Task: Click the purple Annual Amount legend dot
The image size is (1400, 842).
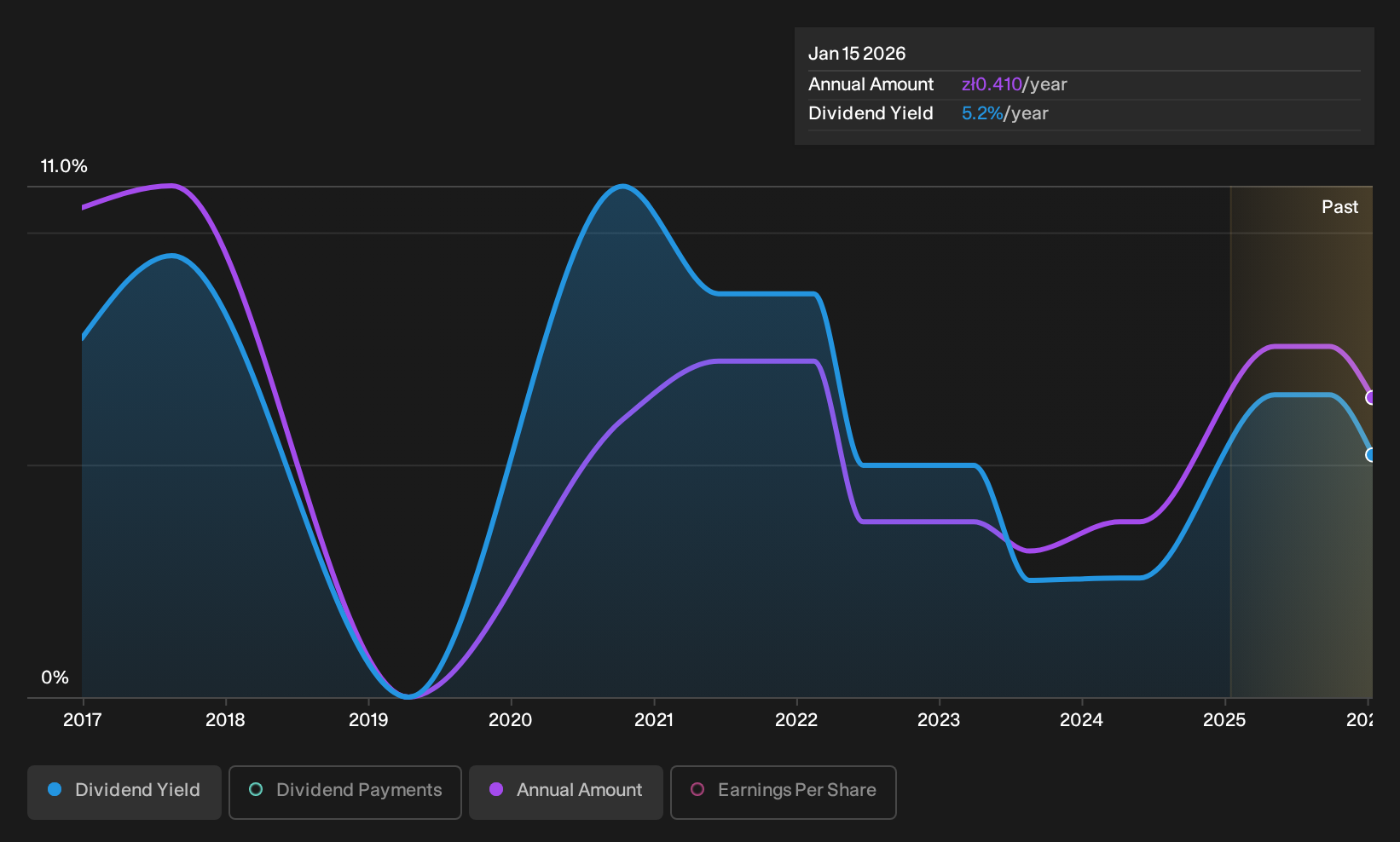Action: click(496, 789)
